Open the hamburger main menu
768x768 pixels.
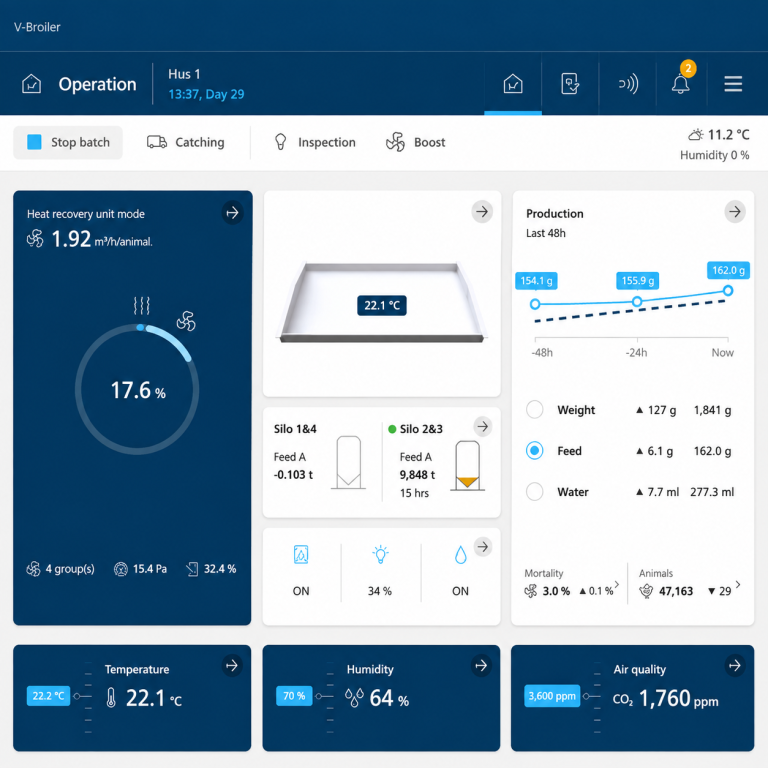[733, 84]
